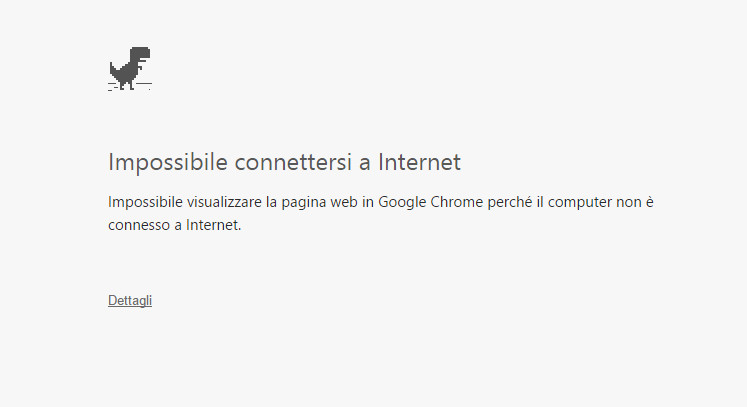Click the dinosaur's tail
The image size is (747, 407).
[x=114, y=66]
